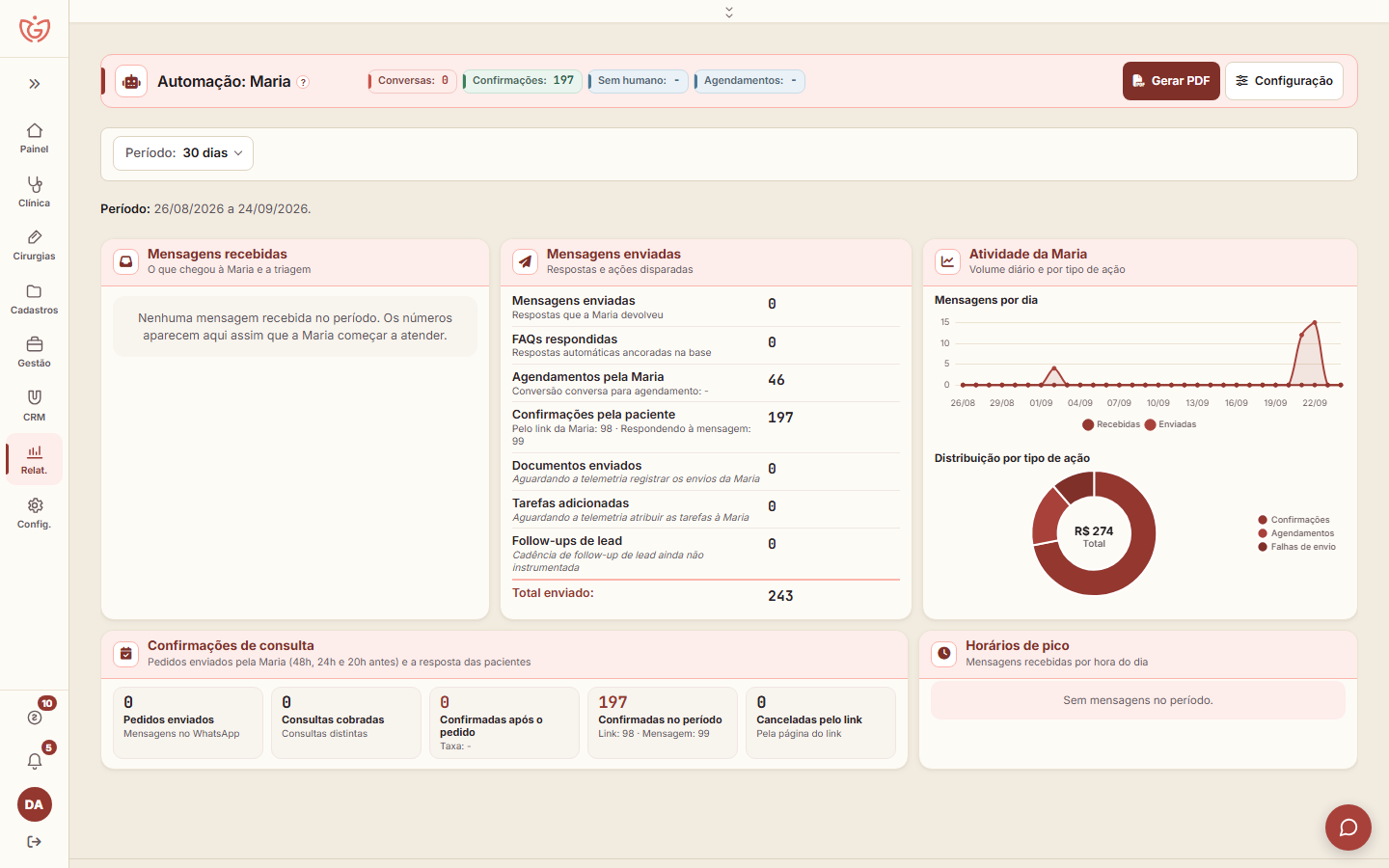This screenshot has width=1389, height=868.
Task: Toggle the Recebidas legend entry
Action: 1111,424
